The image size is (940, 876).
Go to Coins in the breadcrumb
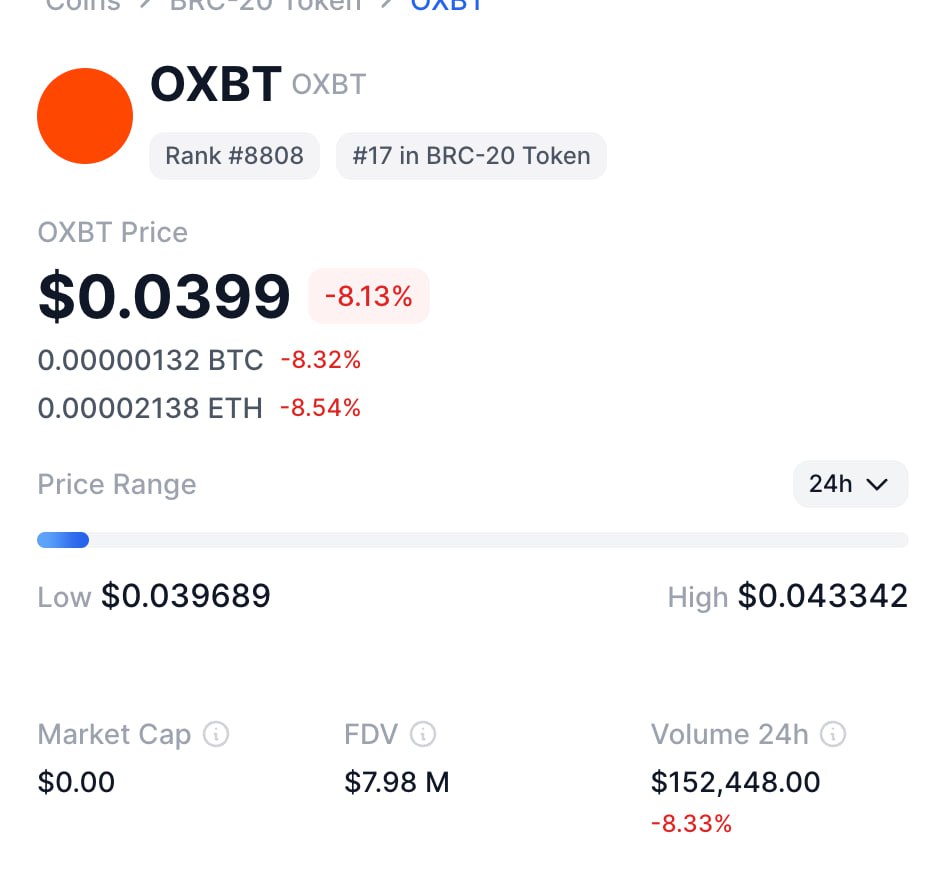(83, 5)
